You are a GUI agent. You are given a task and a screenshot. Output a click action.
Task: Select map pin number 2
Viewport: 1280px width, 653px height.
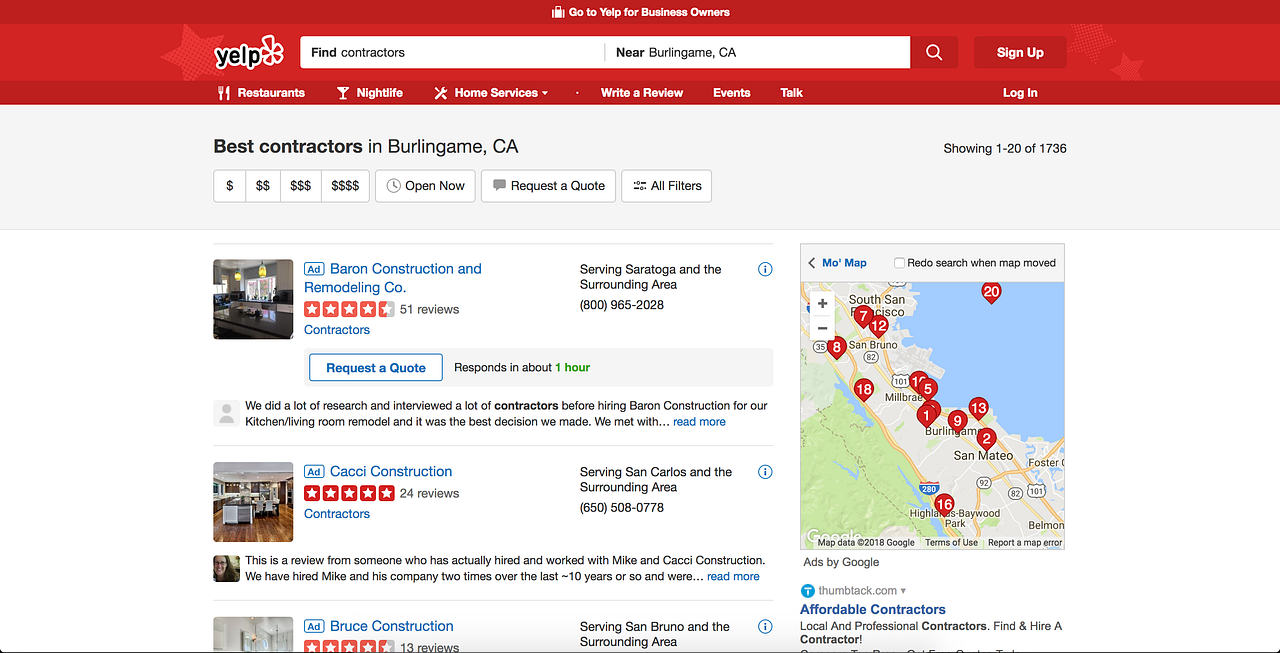[986, 439]
